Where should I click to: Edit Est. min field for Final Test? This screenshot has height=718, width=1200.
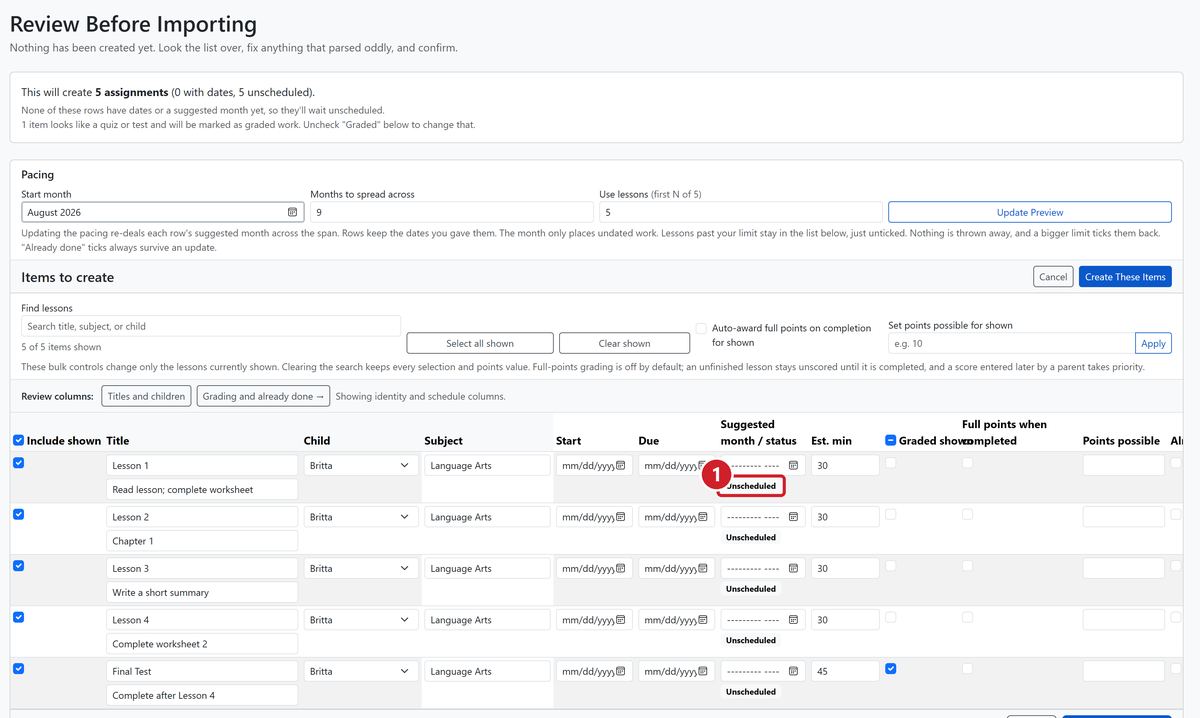coord(845,671)
